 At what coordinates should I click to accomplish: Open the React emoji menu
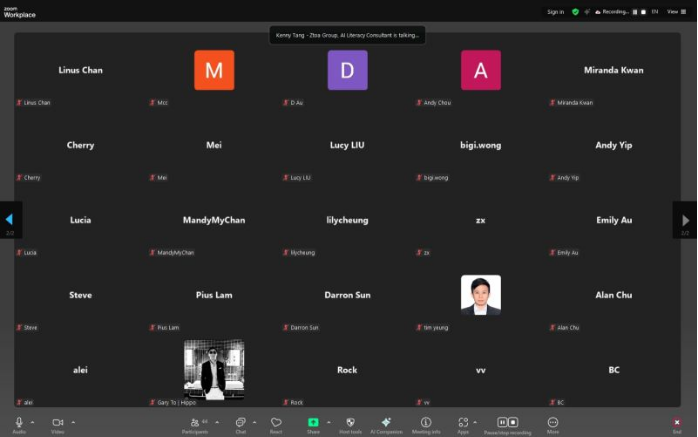click(276, 422)
